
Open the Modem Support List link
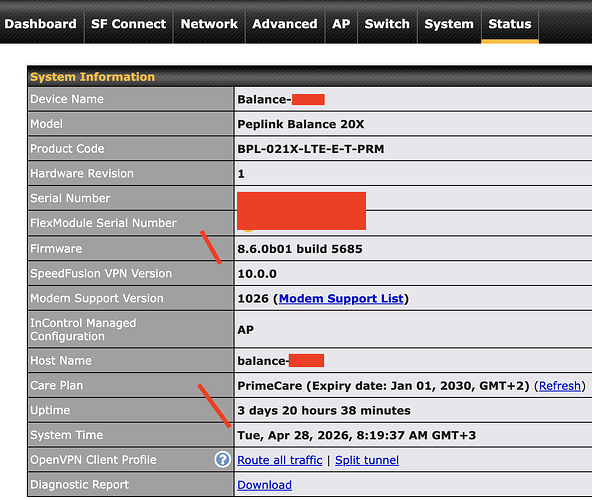(x=341, y=298)
